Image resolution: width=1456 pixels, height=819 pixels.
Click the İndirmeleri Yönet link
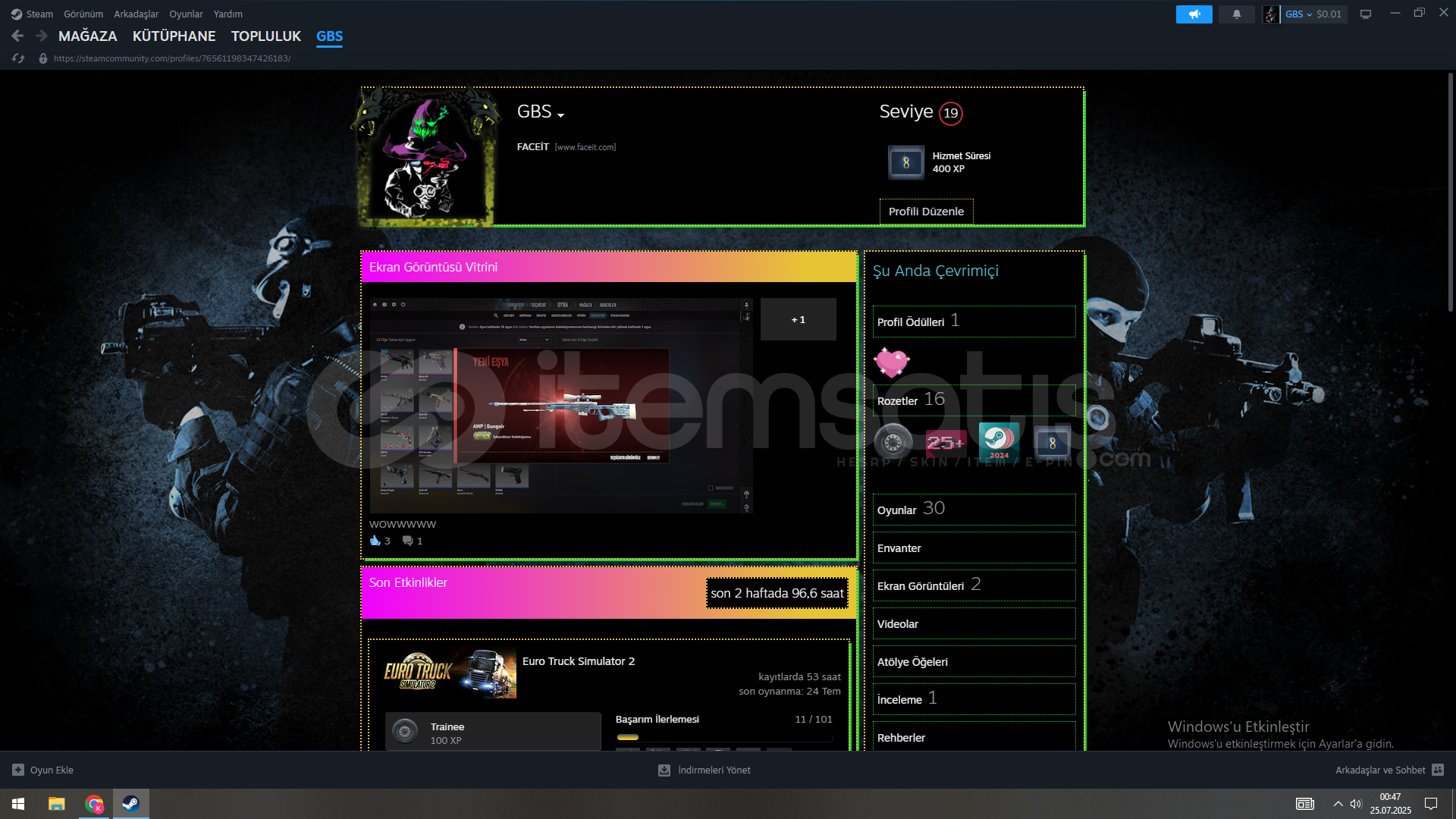(714, 770)
